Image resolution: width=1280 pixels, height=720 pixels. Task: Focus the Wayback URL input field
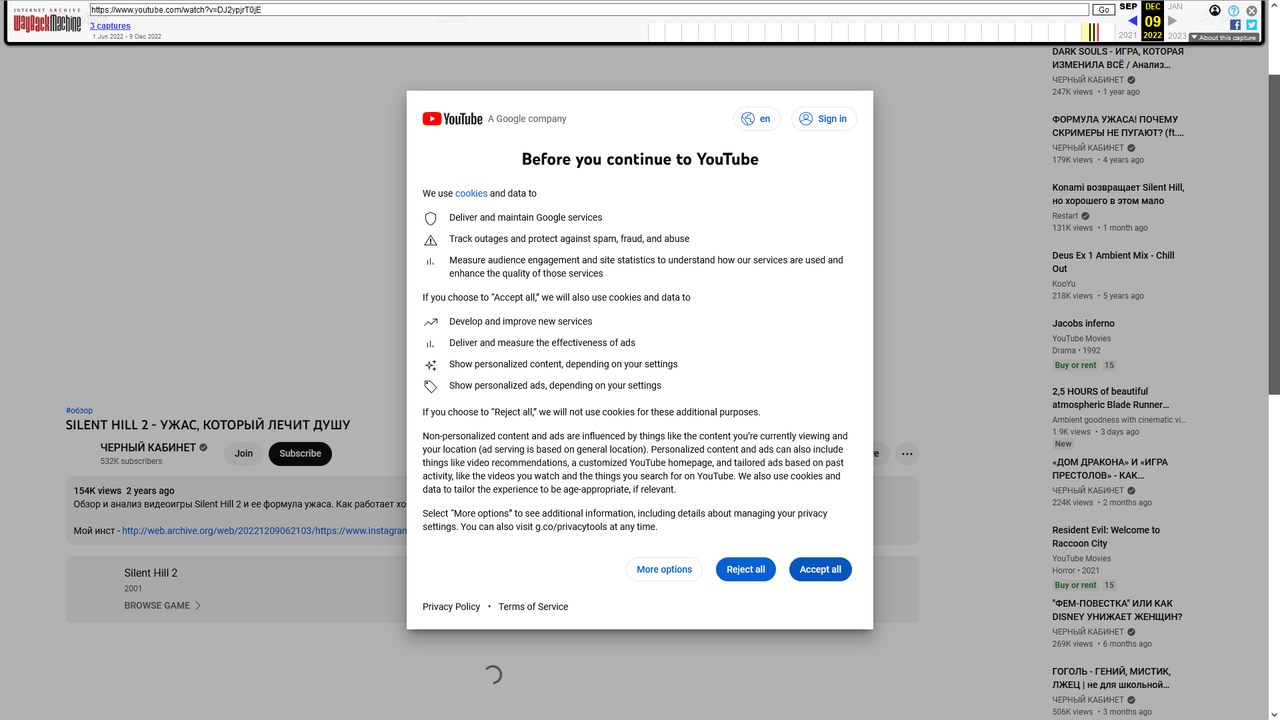588,10
